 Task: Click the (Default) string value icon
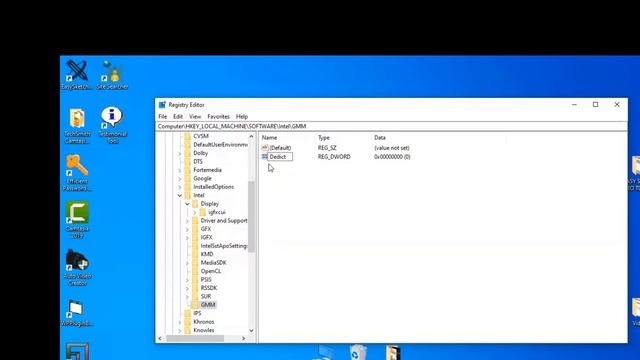[x=265, y=148]
